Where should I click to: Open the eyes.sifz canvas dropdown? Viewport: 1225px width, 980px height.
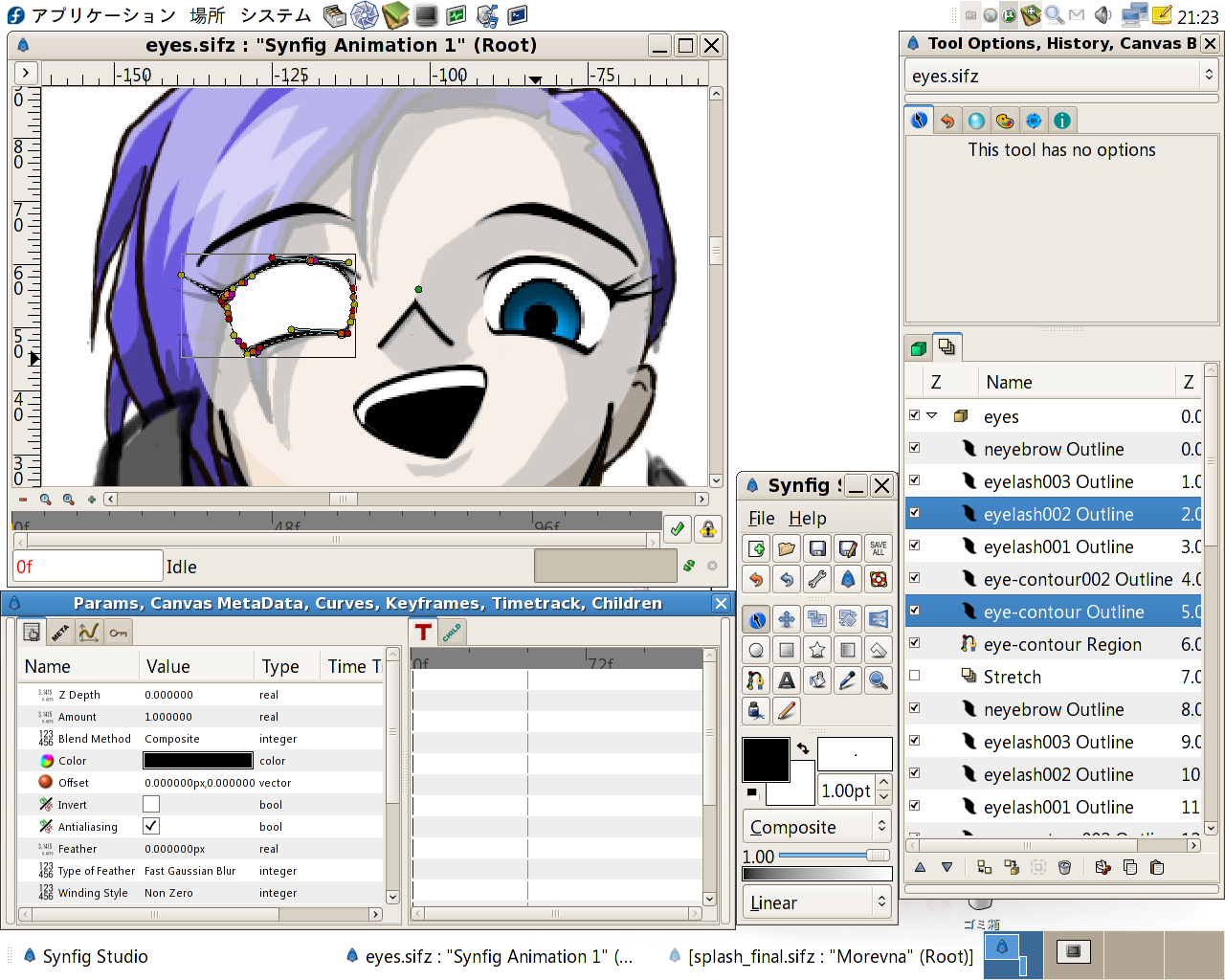pyautogui.click(x=1061, y=76)
